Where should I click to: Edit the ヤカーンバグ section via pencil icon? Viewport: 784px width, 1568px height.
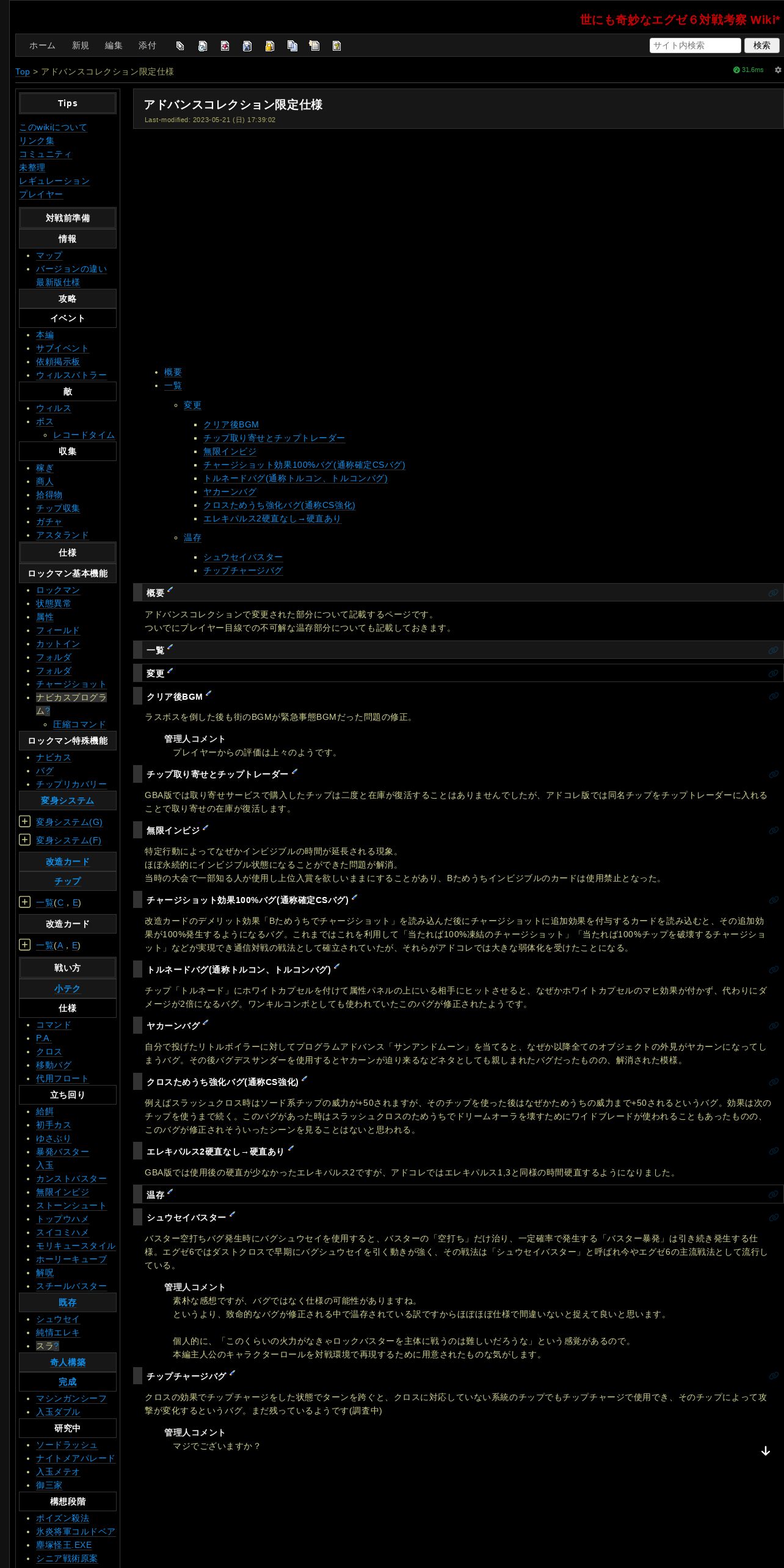pos(206,1023)
